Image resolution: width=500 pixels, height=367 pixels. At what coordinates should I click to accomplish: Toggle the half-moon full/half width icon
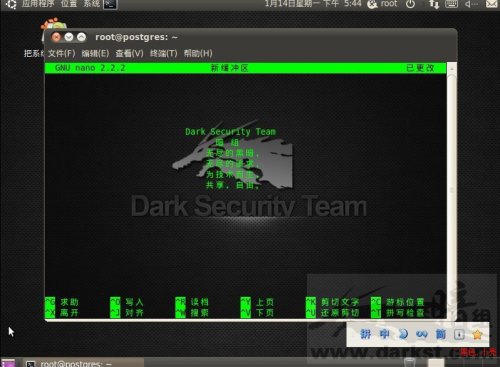pos(403,334)
